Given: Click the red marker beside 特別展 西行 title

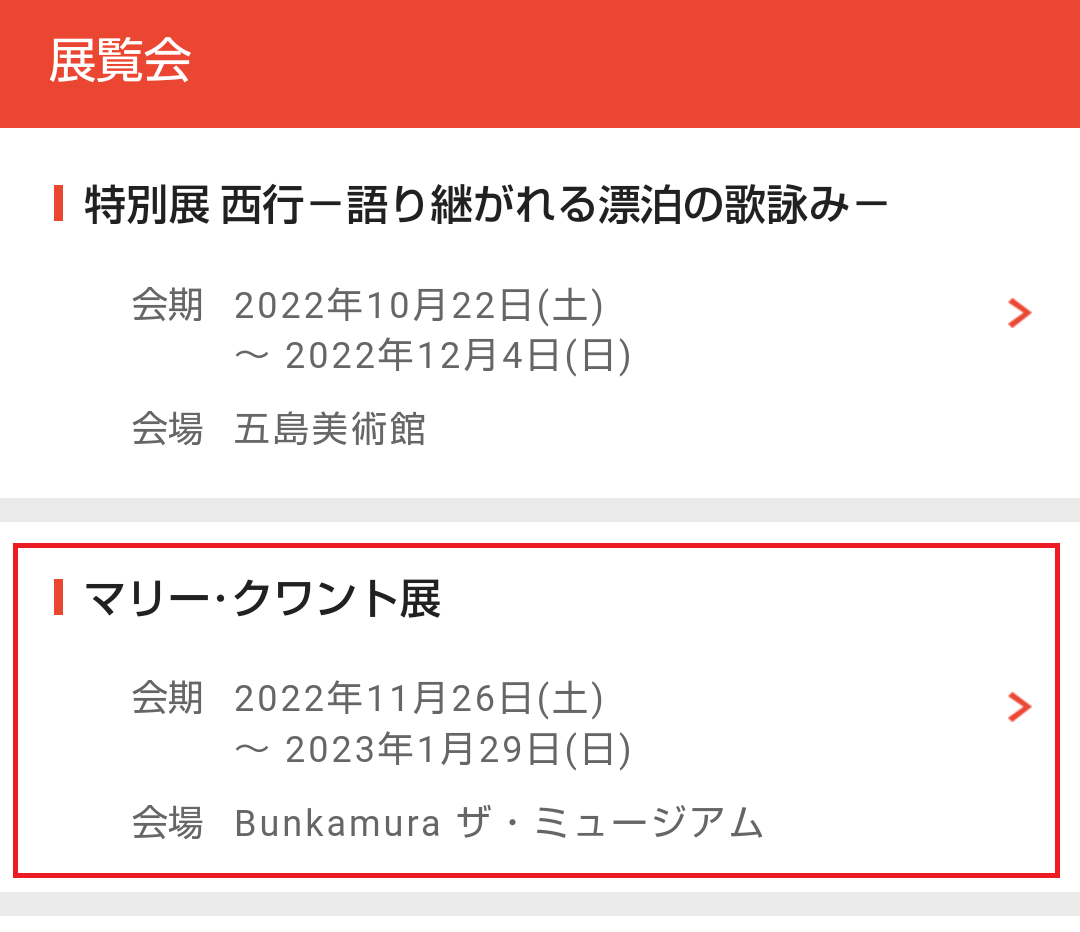Looking at the screenshot, I should click(x=58, y=204).
